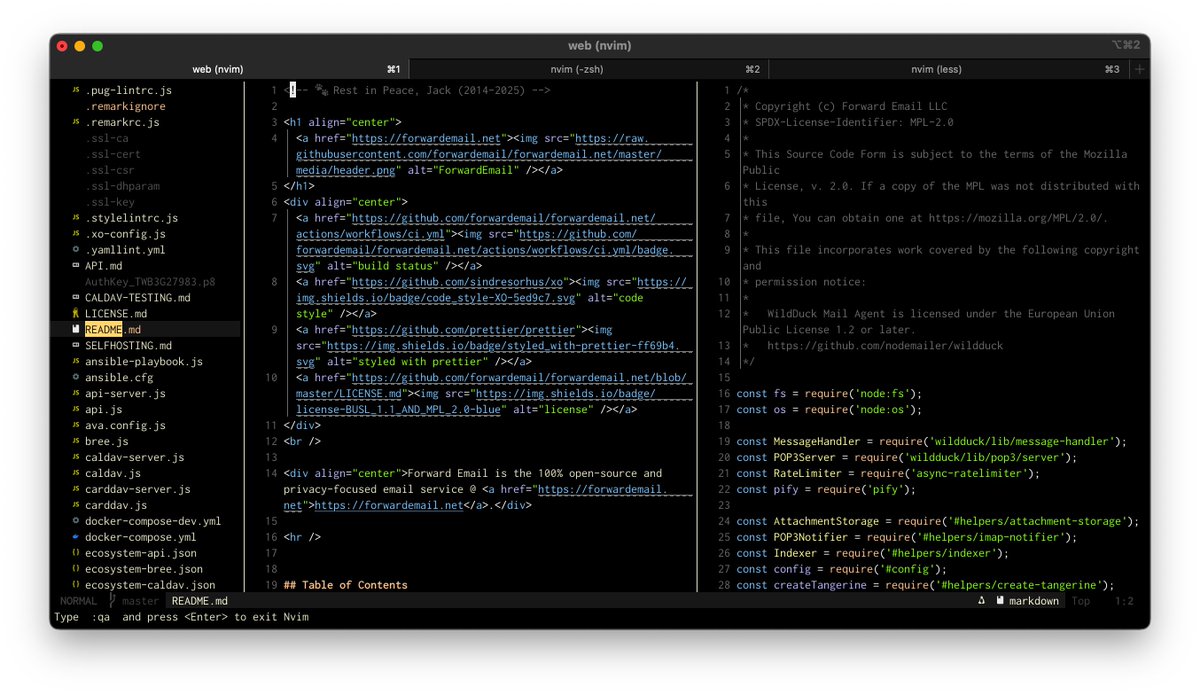Switch to the nvim (less) tab
1200x695 pixels.
point(937,70)
